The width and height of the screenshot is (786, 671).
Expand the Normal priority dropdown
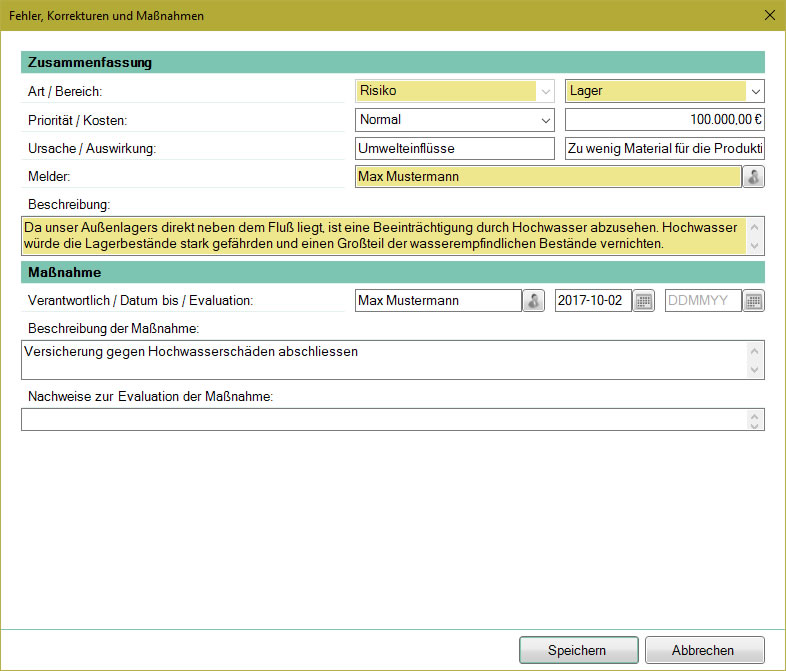(545, 120)
